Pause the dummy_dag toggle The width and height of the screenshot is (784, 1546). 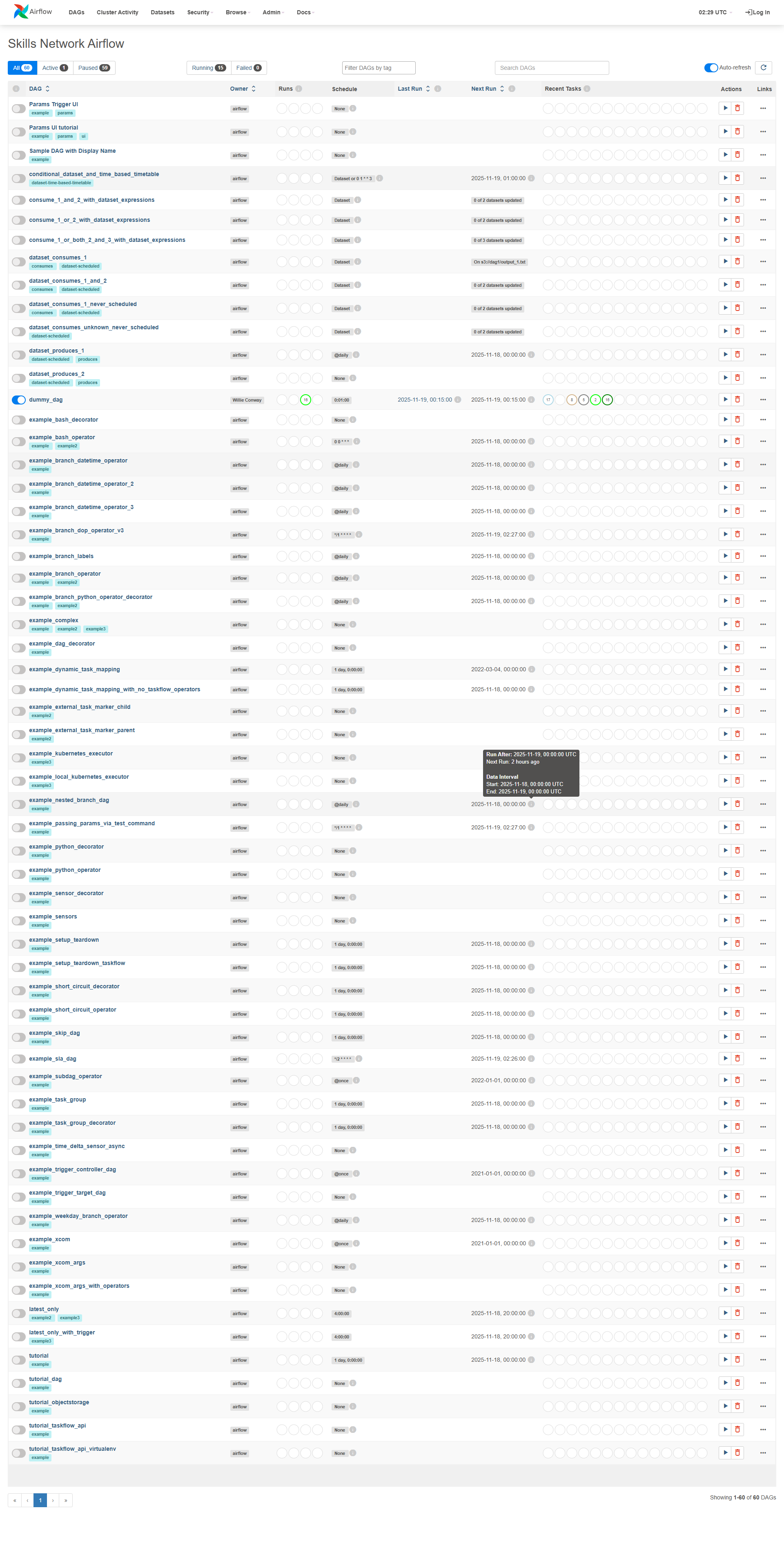coord(19,400)
